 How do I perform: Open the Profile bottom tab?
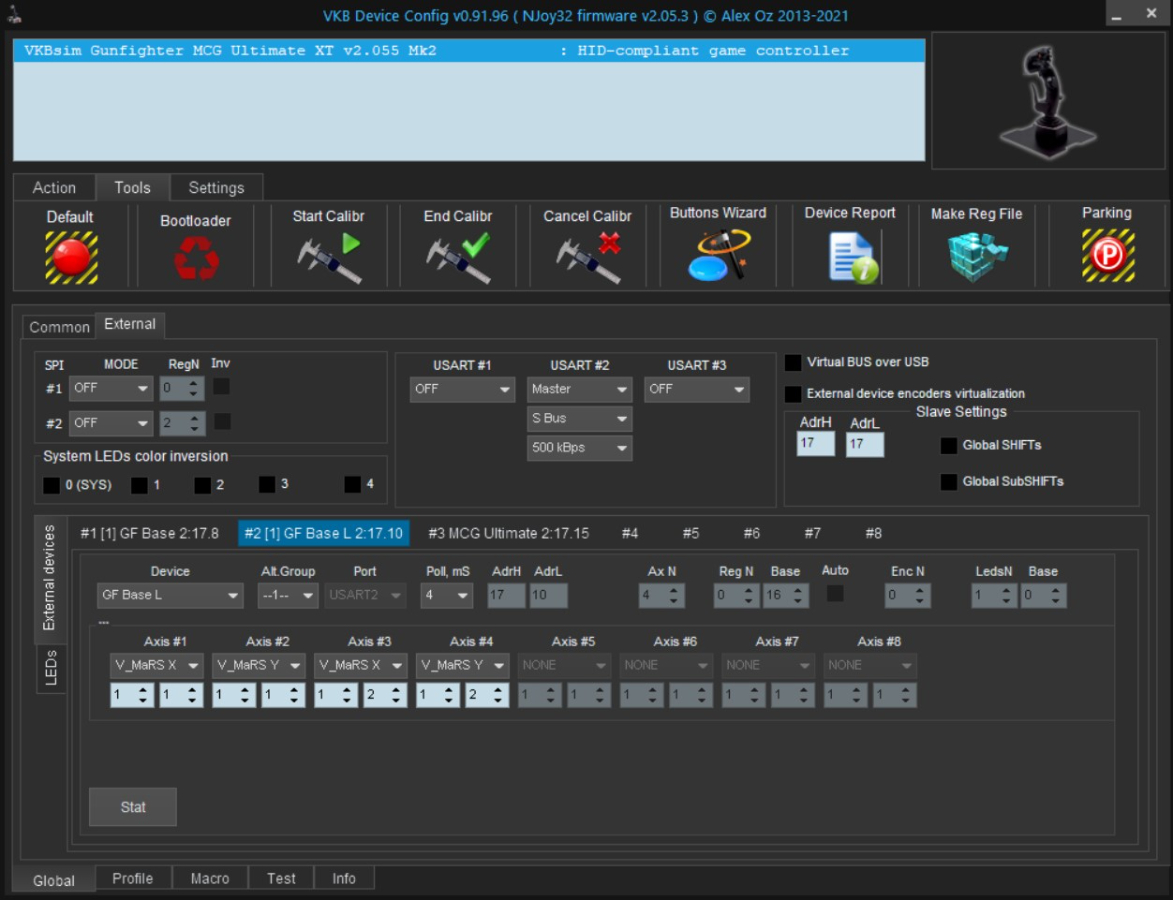(x=132, y=879)
